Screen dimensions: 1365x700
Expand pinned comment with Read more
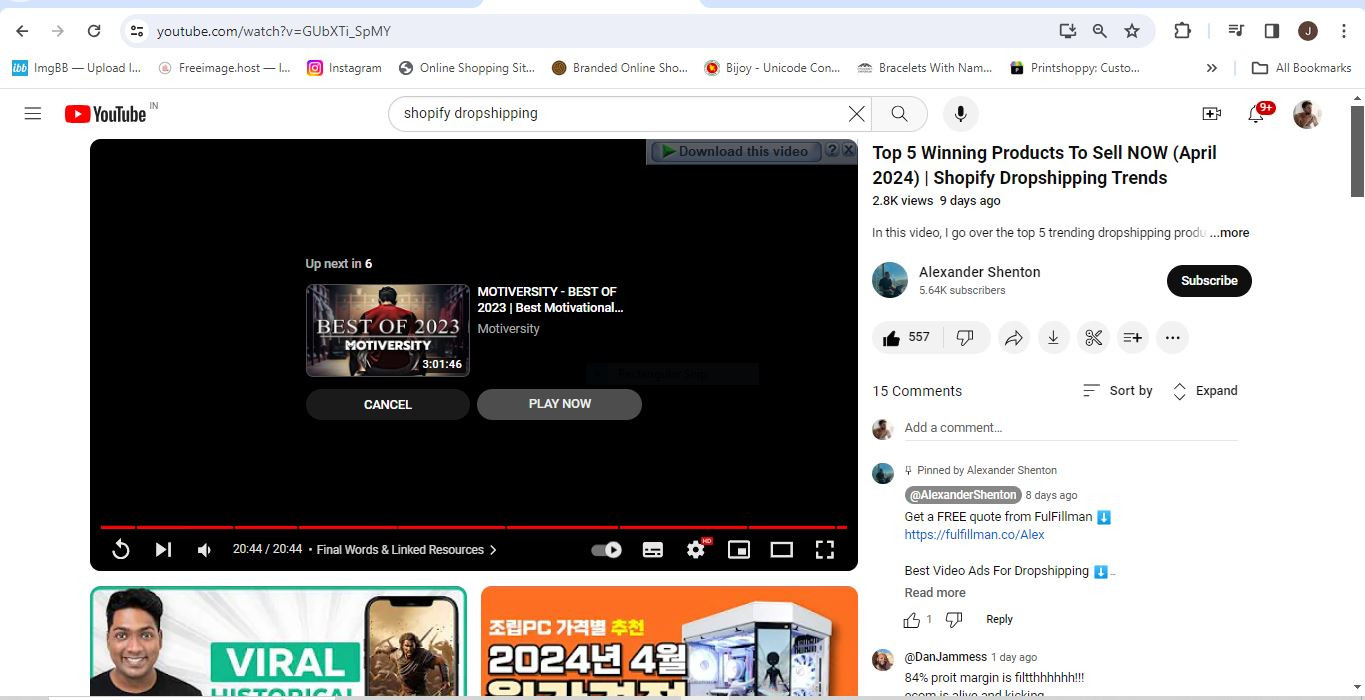coord(935,593)
